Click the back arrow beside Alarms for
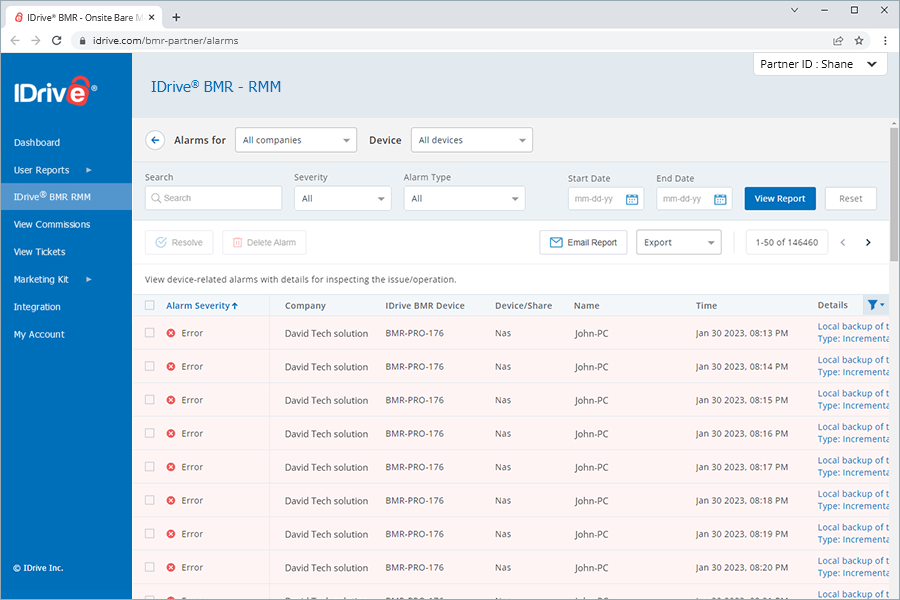This screenshot has height=600, width=900. (155, 140)
